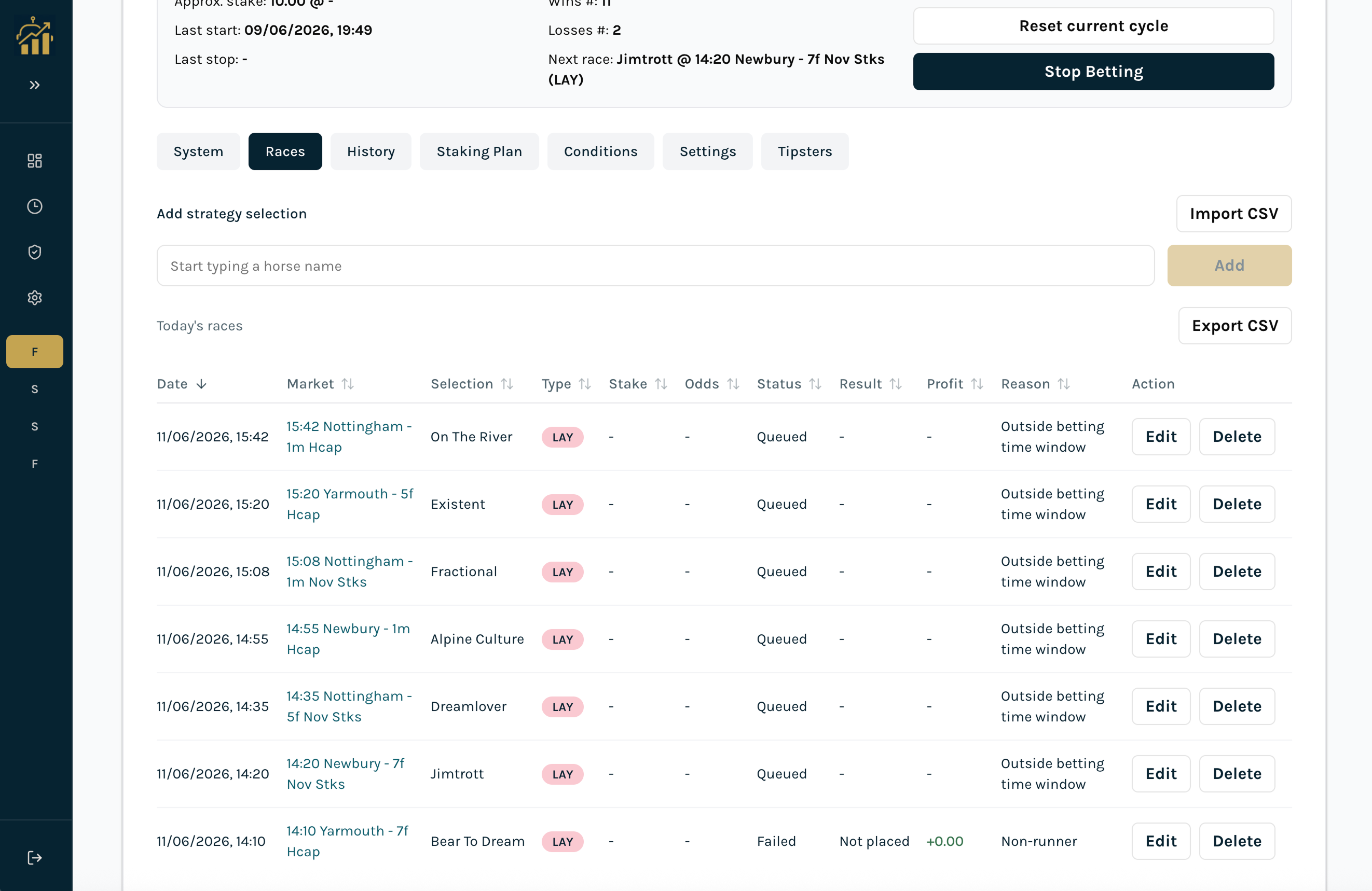Sort the table by Reason column
This screenshot has height=891, width=1372.
point(1036,384)
